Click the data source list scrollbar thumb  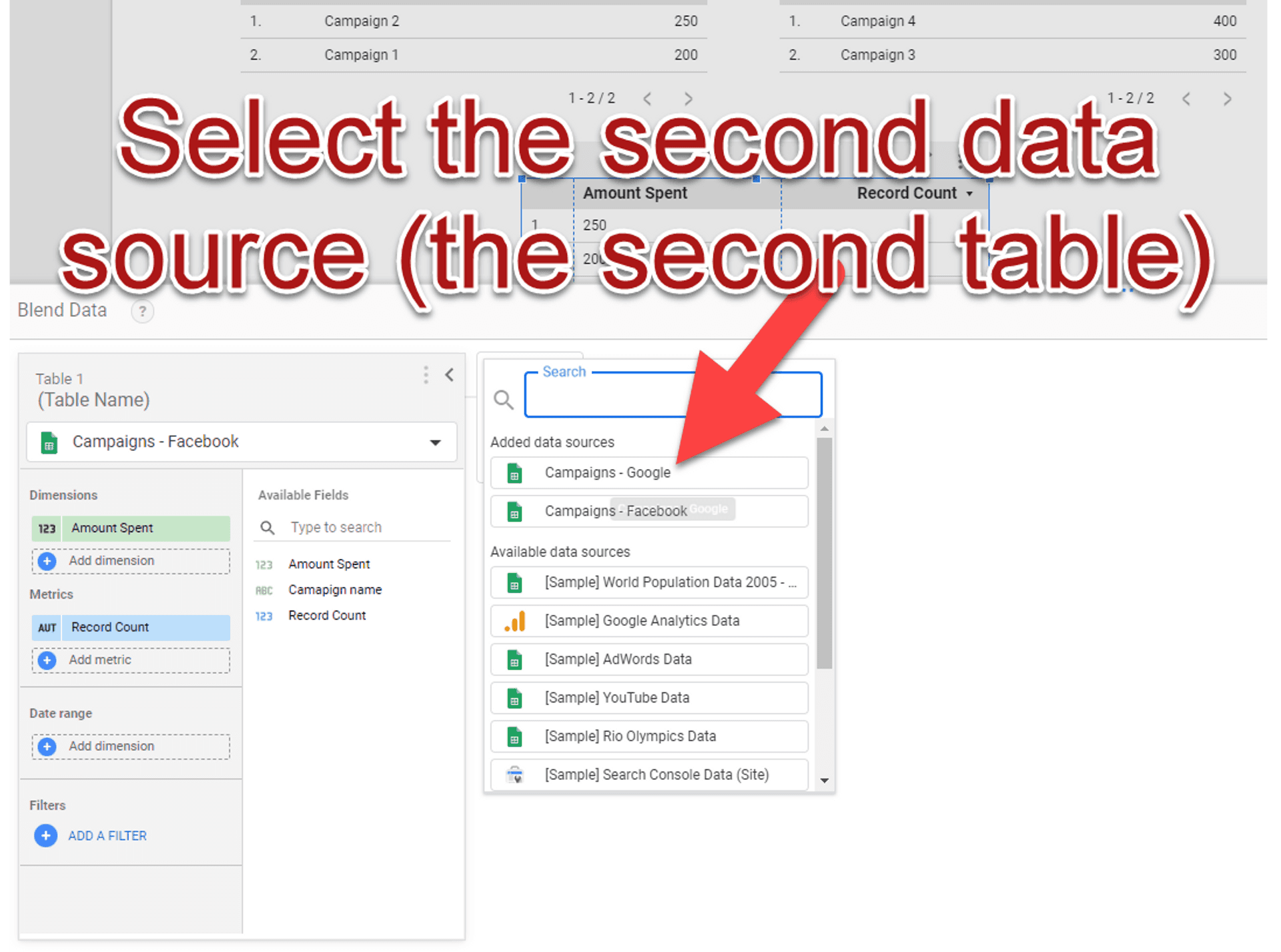coord(825,552)
